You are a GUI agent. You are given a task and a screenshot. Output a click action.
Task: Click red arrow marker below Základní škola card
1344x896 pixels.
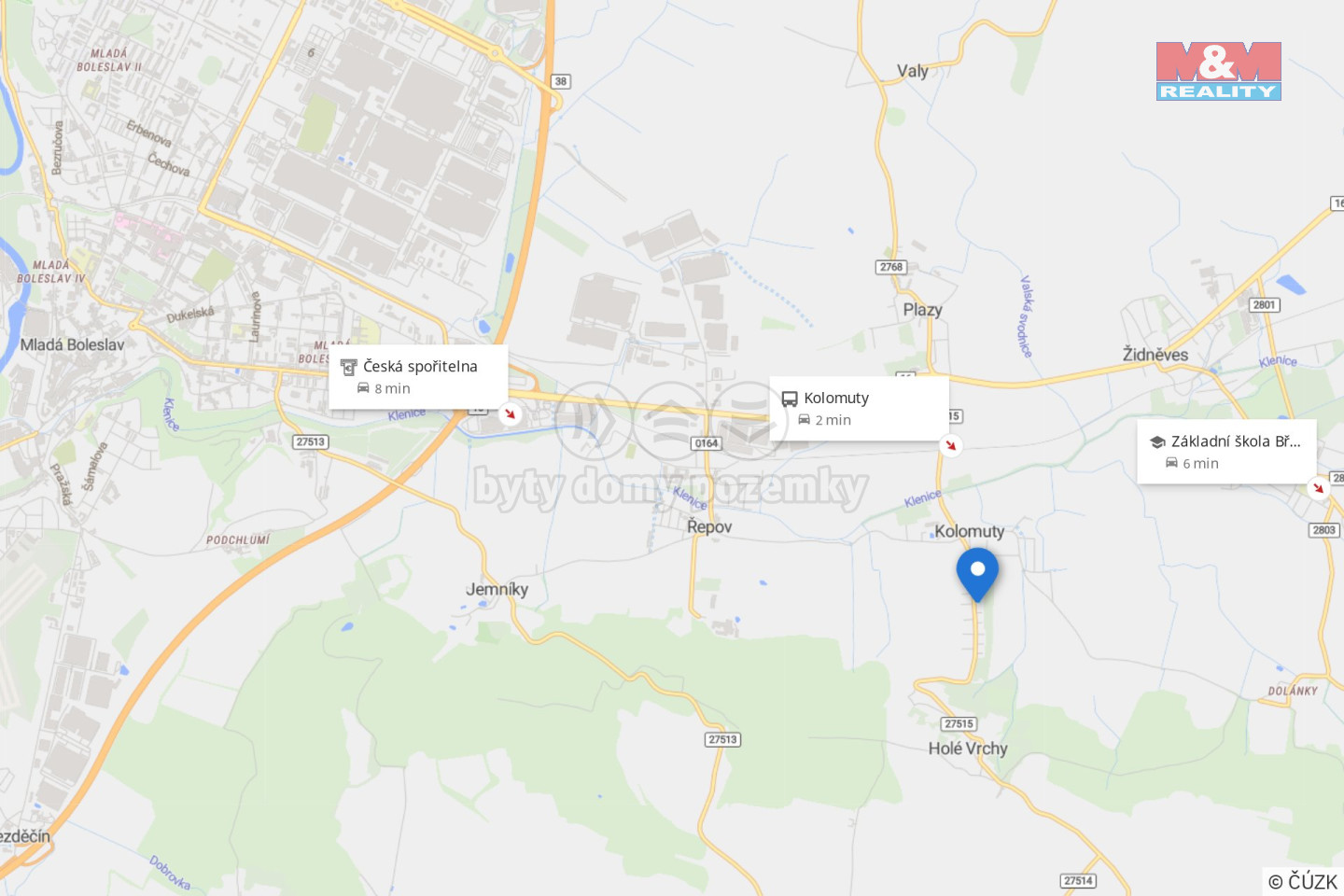point(1318,487)
